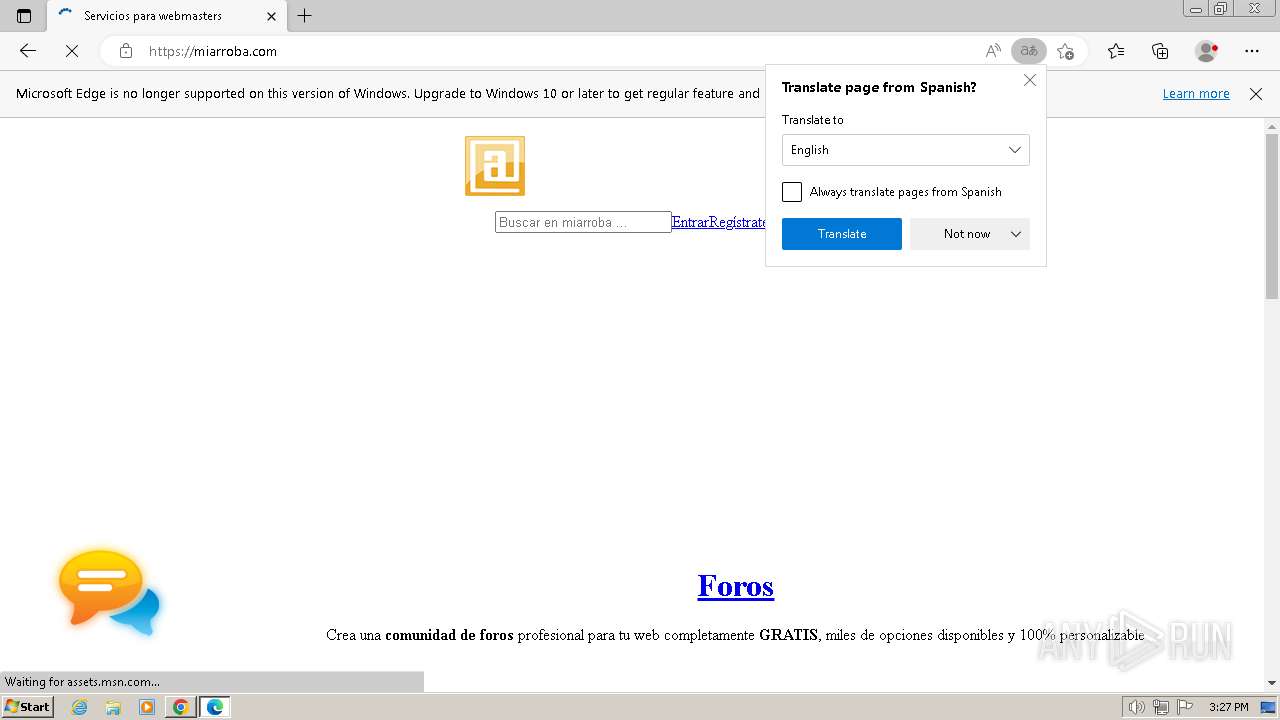Click the orange chat bubbles forum image
Screen dimensions: 1280x720
pyautogui.click(x=110, y=592)
